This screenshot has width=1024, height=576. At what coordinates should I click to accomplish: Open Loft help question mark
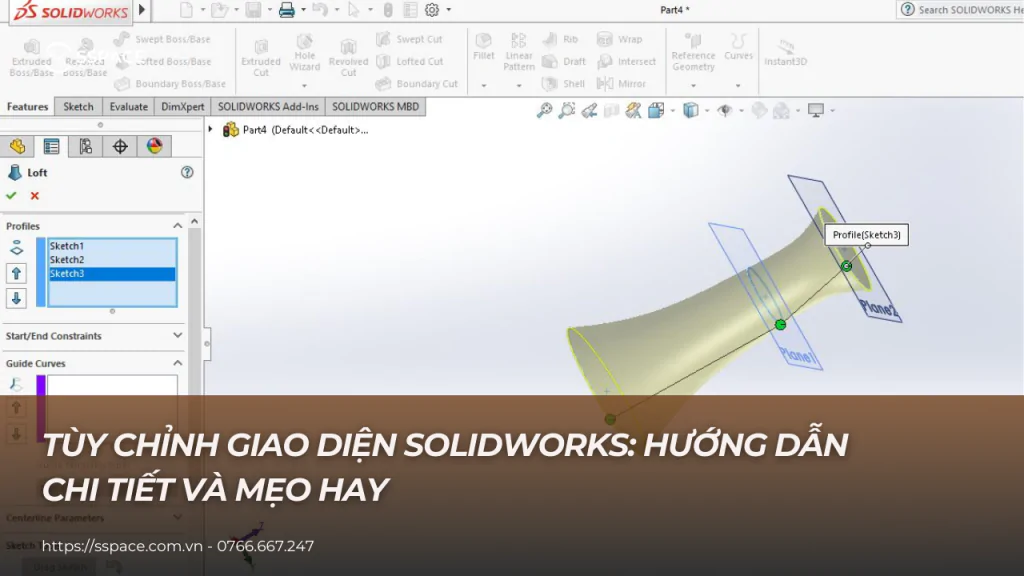click(x=187, y=172)
